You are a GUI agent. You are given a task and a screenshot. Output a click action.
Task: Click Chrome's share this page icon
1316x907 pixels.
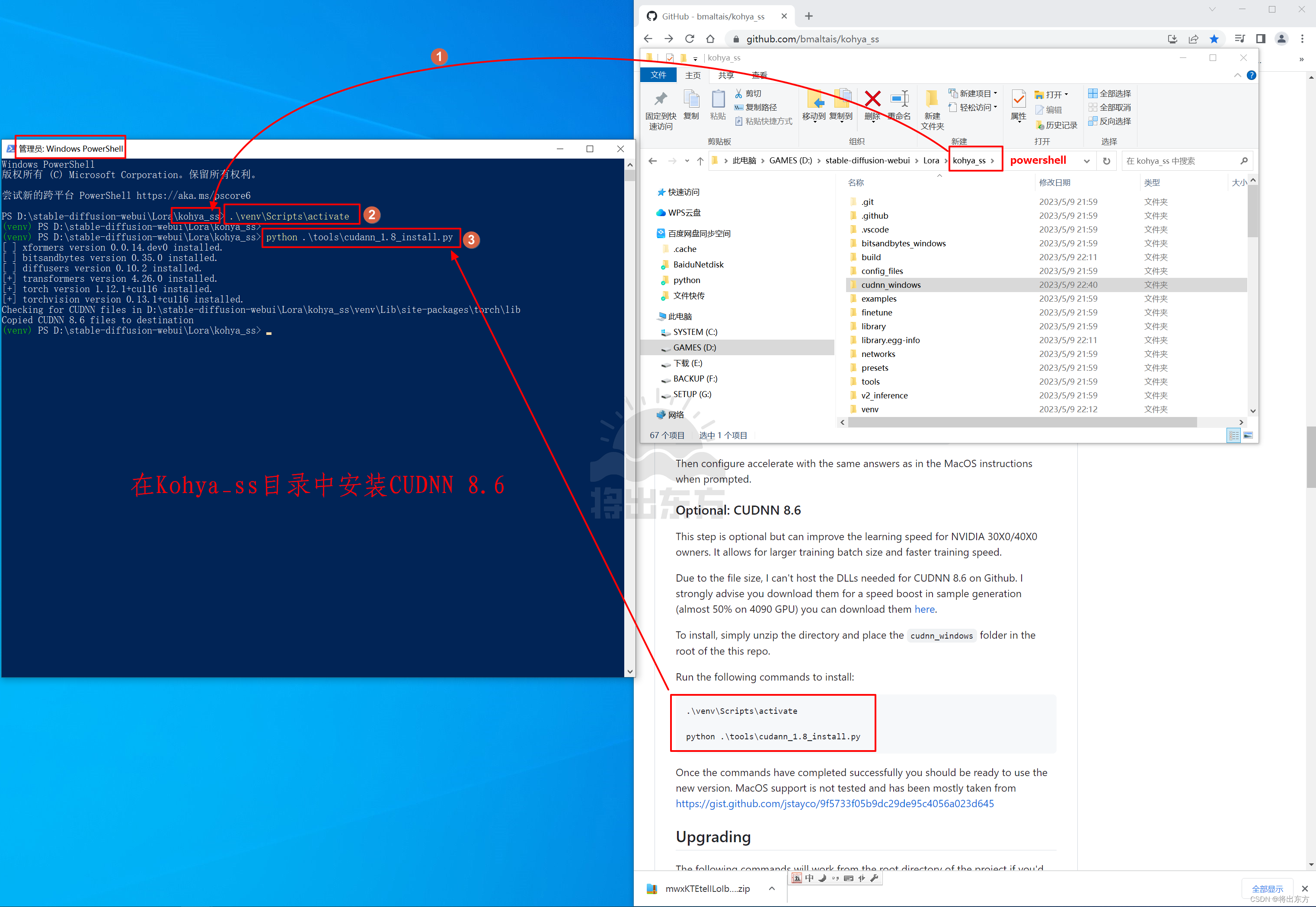(x=1193, y=38)
